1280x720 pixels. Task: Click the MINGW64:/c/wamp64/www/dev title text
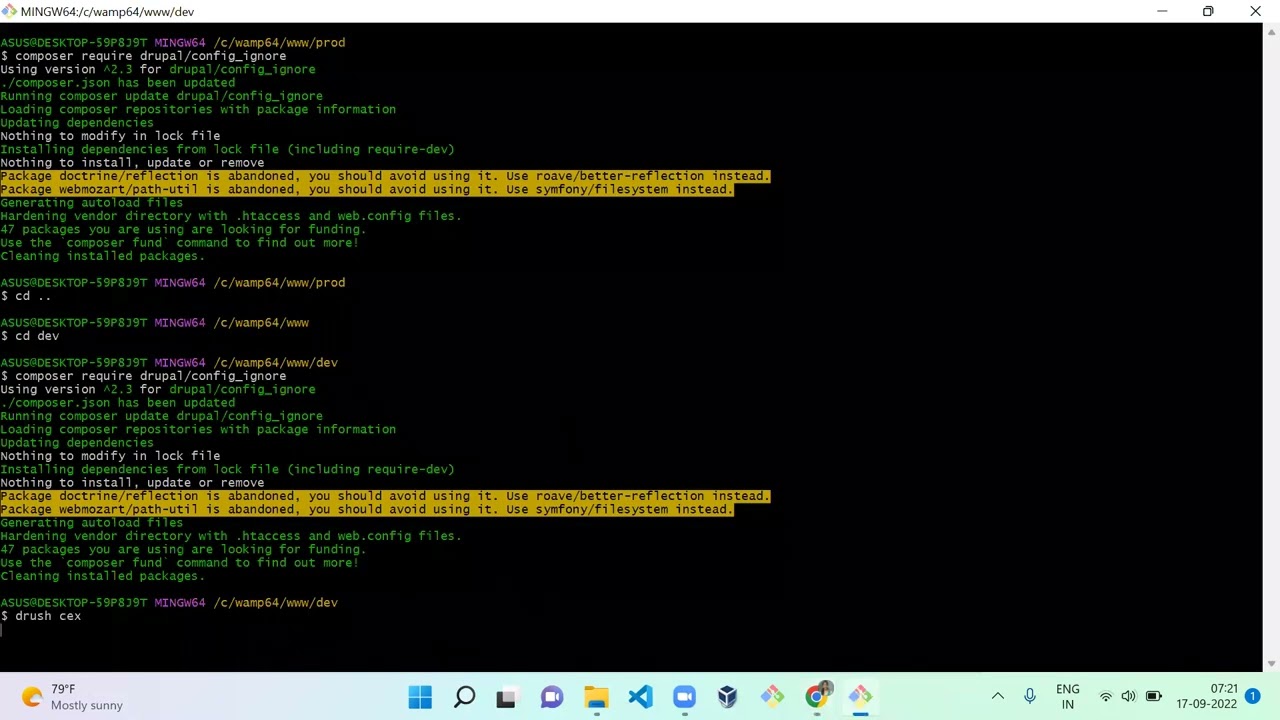pyautogui.click(x=107, y=11)
